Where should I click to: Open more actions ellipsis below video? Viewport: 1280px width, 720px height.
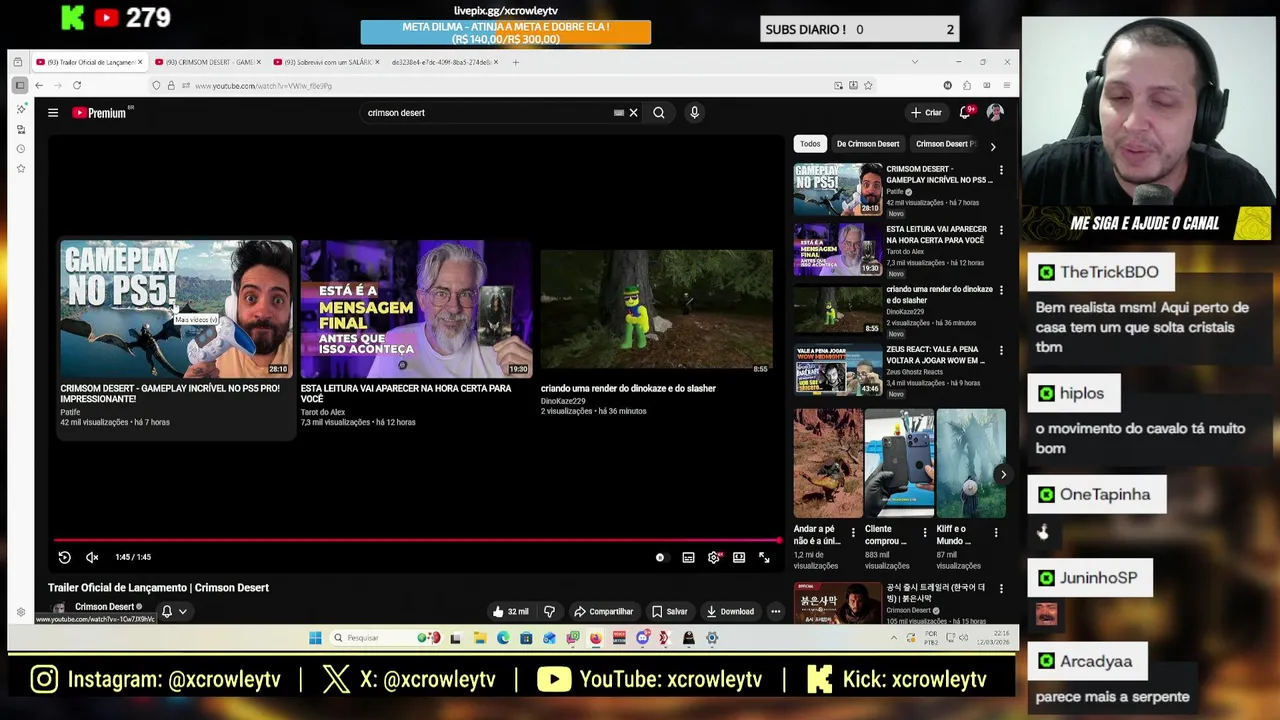[x=775, y=611]
